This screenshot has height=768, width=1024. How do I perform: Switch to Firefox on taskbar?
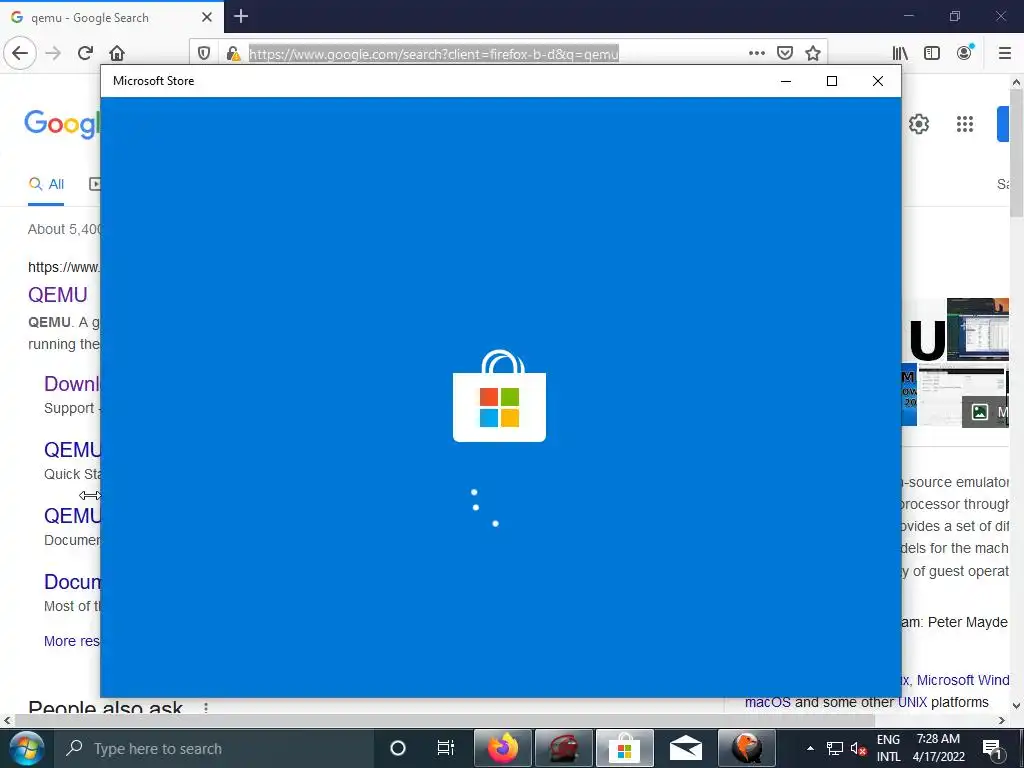tap(502, 748)
